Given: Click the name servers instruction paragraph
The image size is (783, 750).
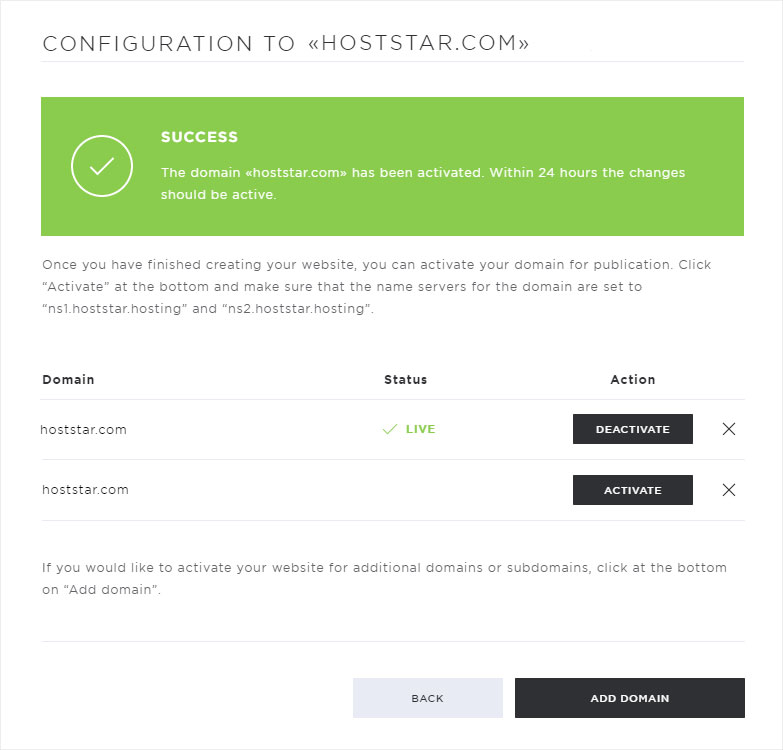Looking at the screenshot, I should pyautogui.click(x=377, y=287).
